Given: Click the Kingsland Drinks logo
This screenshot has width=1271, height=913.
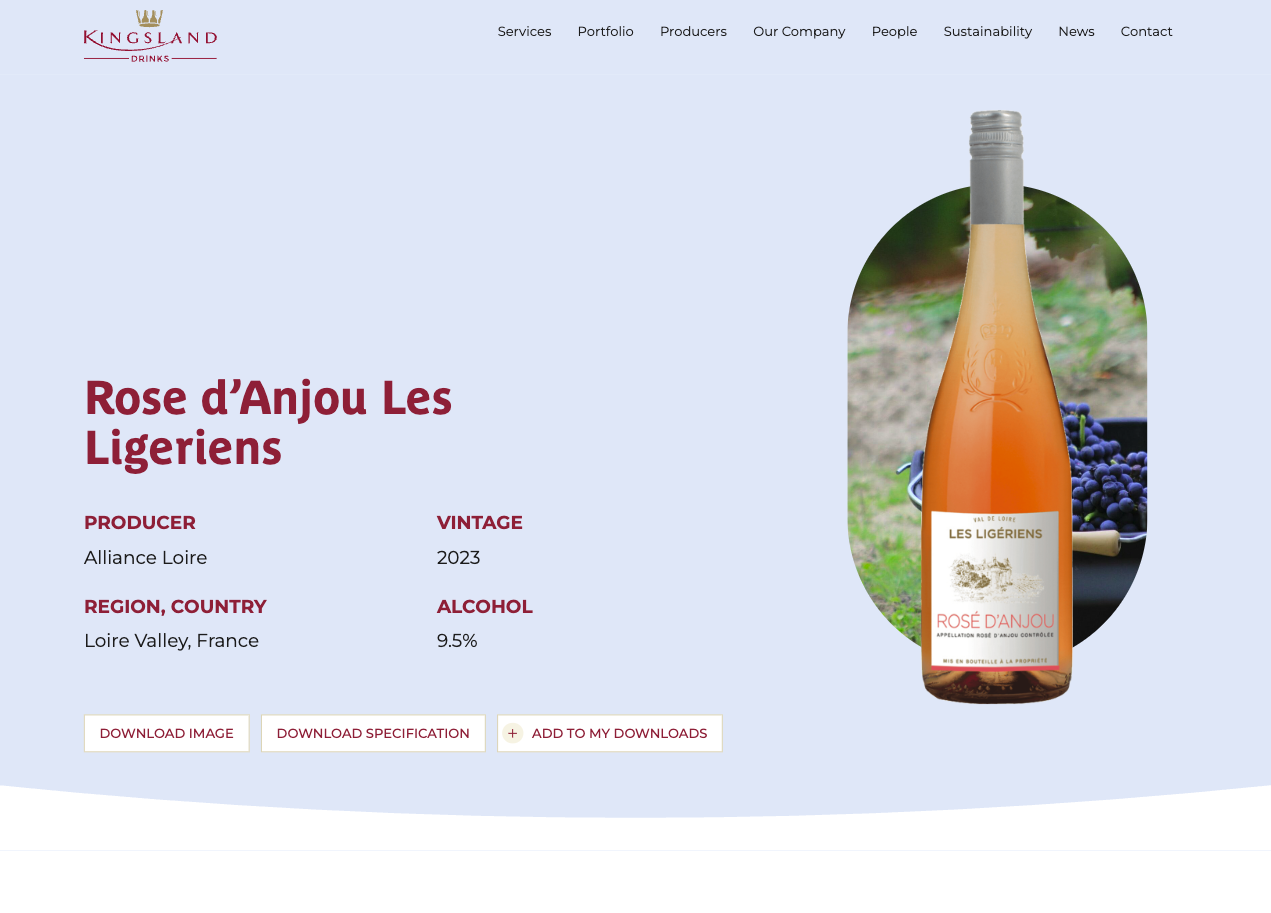Looking at the screenshot, I should (x=150, y=36).
